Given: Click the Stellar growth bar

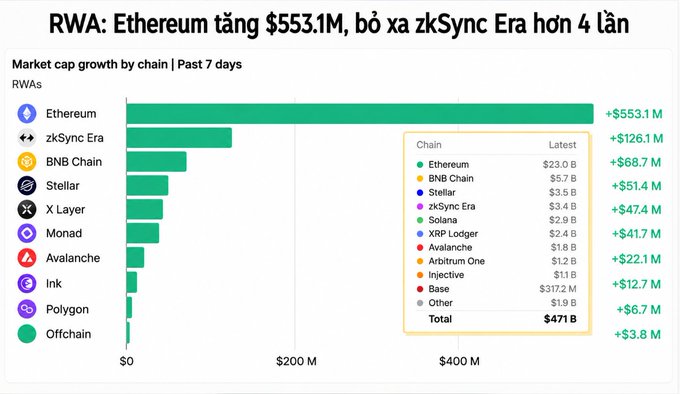Looking at the screenshot, I should pyautogui.click(x=147, y=186).
